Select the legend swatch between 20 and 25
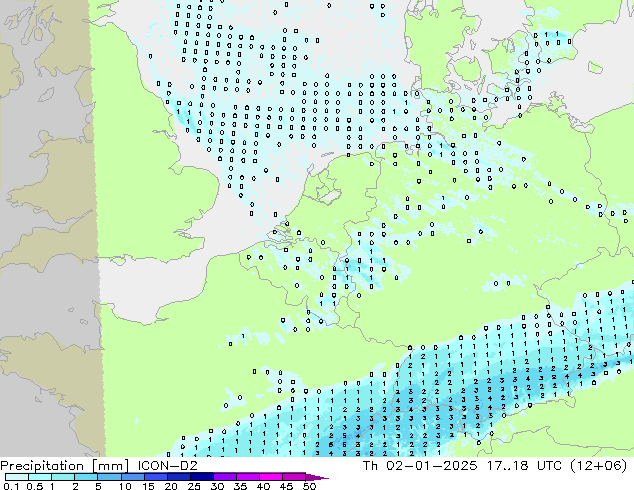634x490 pixels. pos(179,477)
